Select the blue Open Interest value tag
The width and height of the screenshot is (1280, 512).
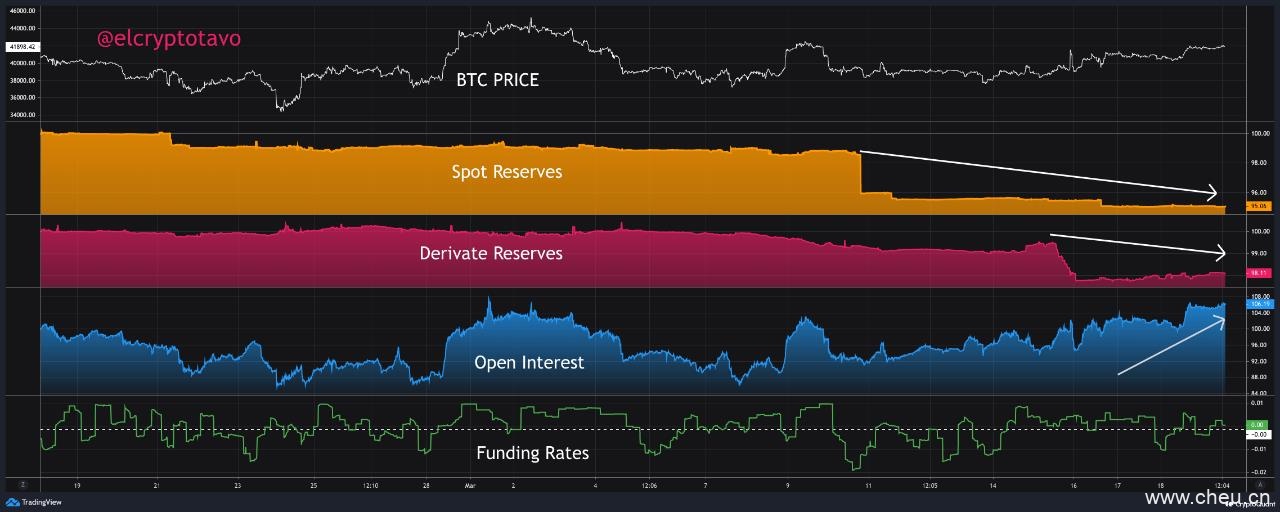[x=1259, y=303]
